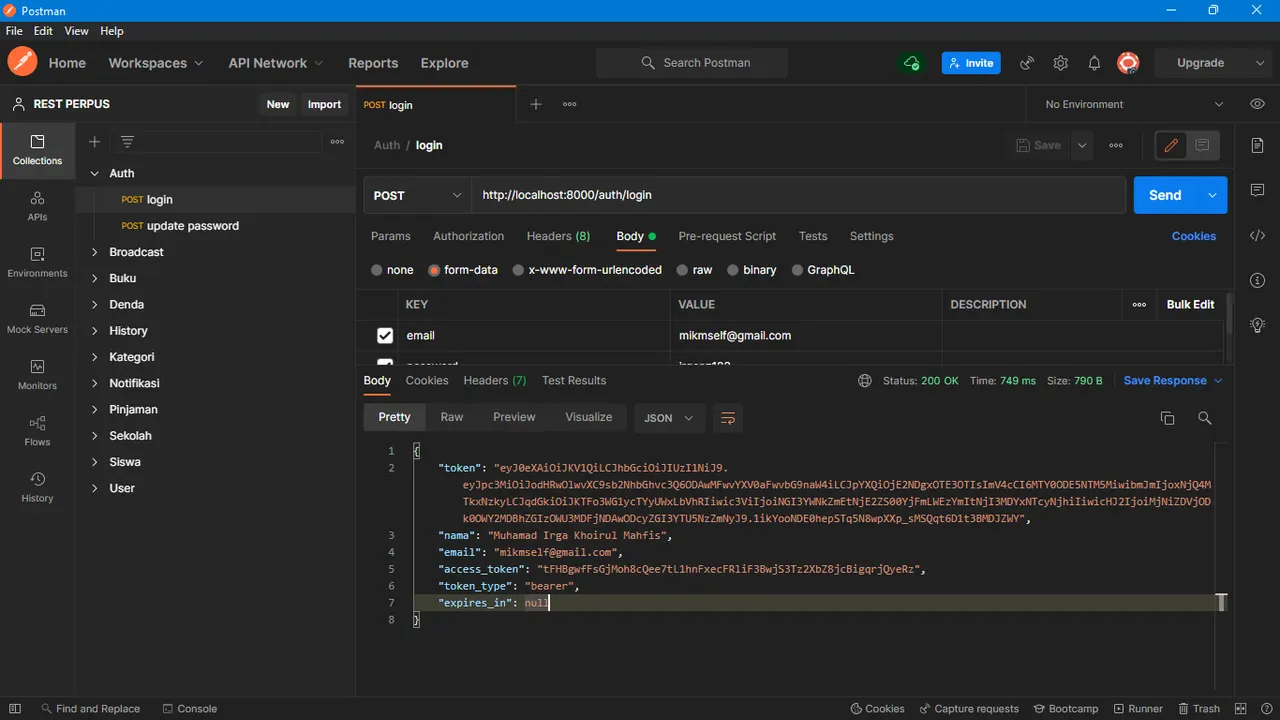This screenshot has width=1280, height=720.
Task: Open the No Environment dropdown
Action: tap(1133, 104)
